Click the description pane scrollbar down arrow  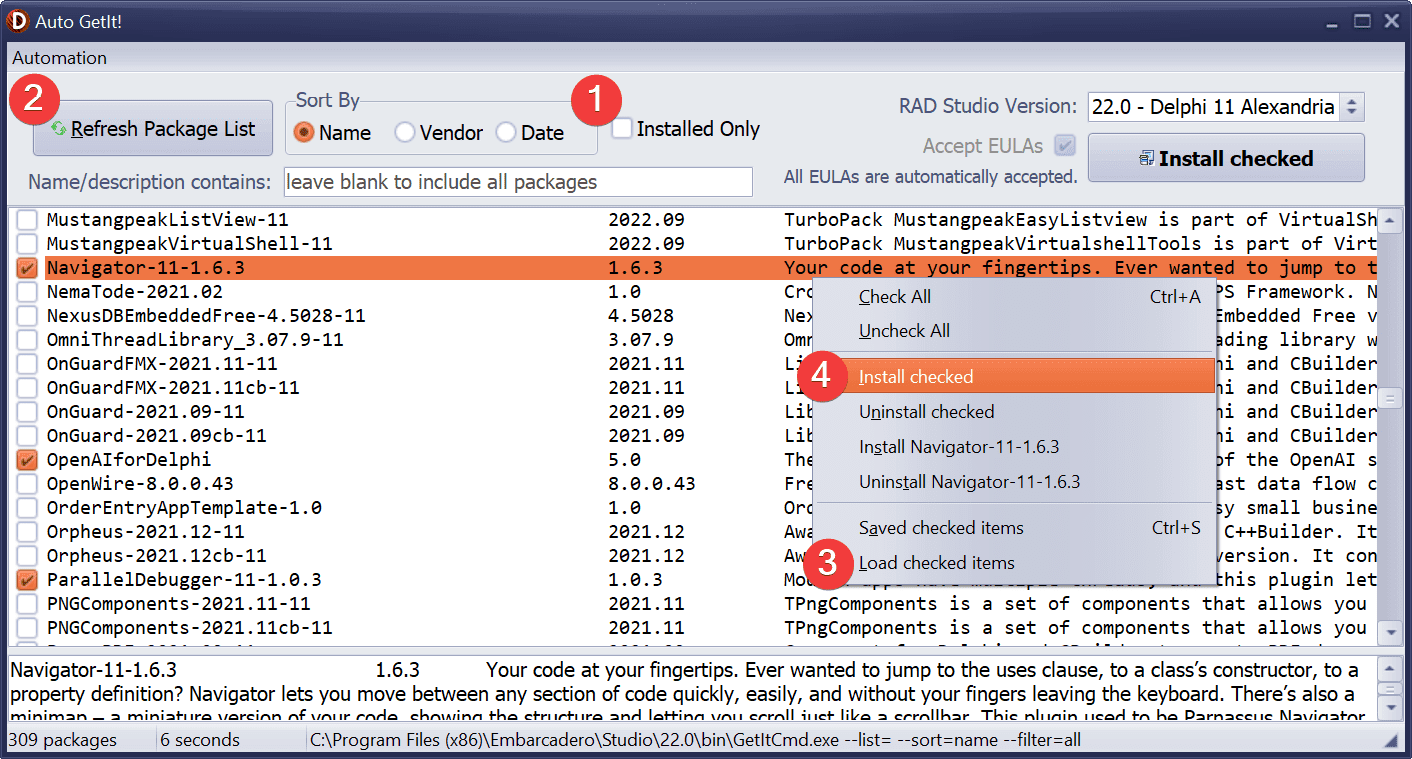tap(1389, 708)
